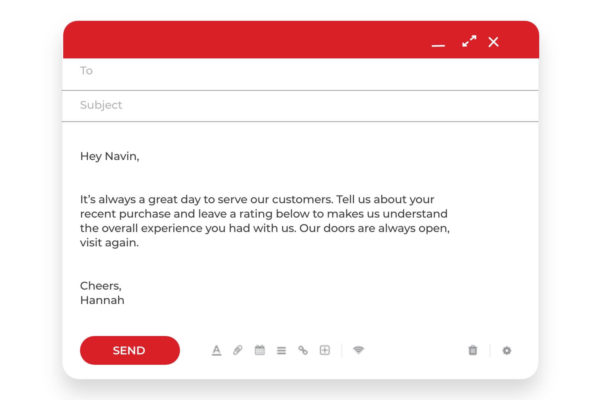Click the 'Cheers,' closing line

(x=101, y=286)
